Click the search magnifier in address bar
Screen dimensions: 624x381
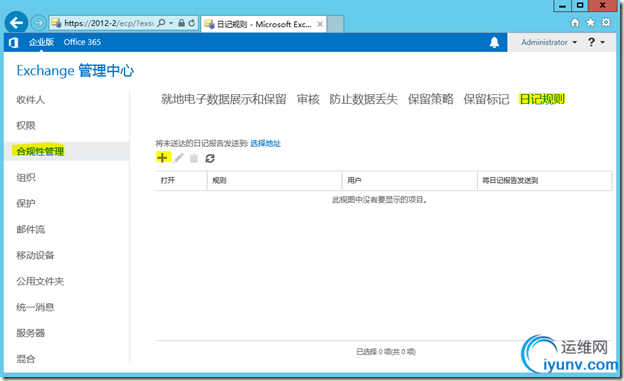tap(161, 23)
